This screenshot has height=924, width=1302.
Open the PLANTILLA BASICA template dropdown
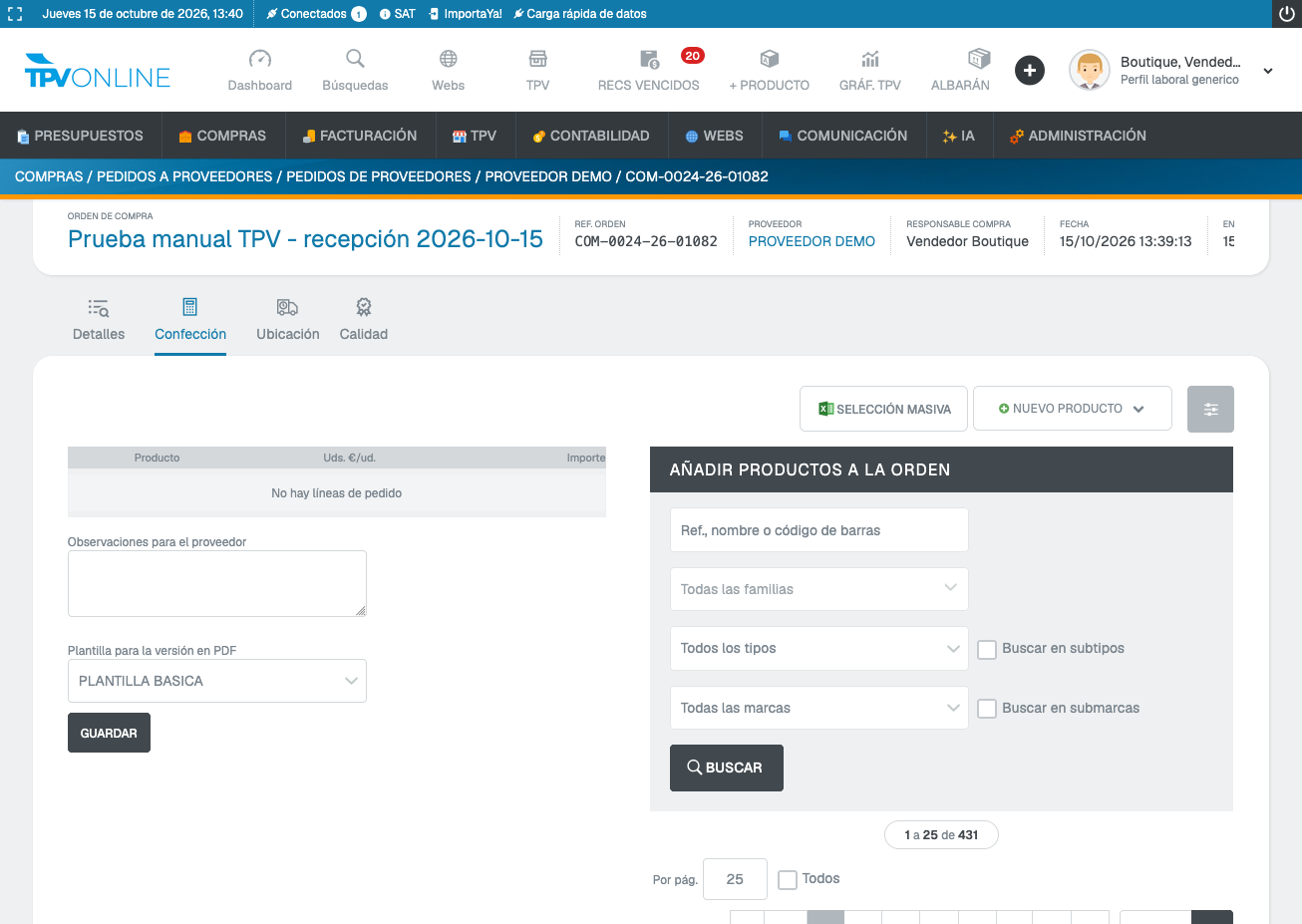coord(217,681)
